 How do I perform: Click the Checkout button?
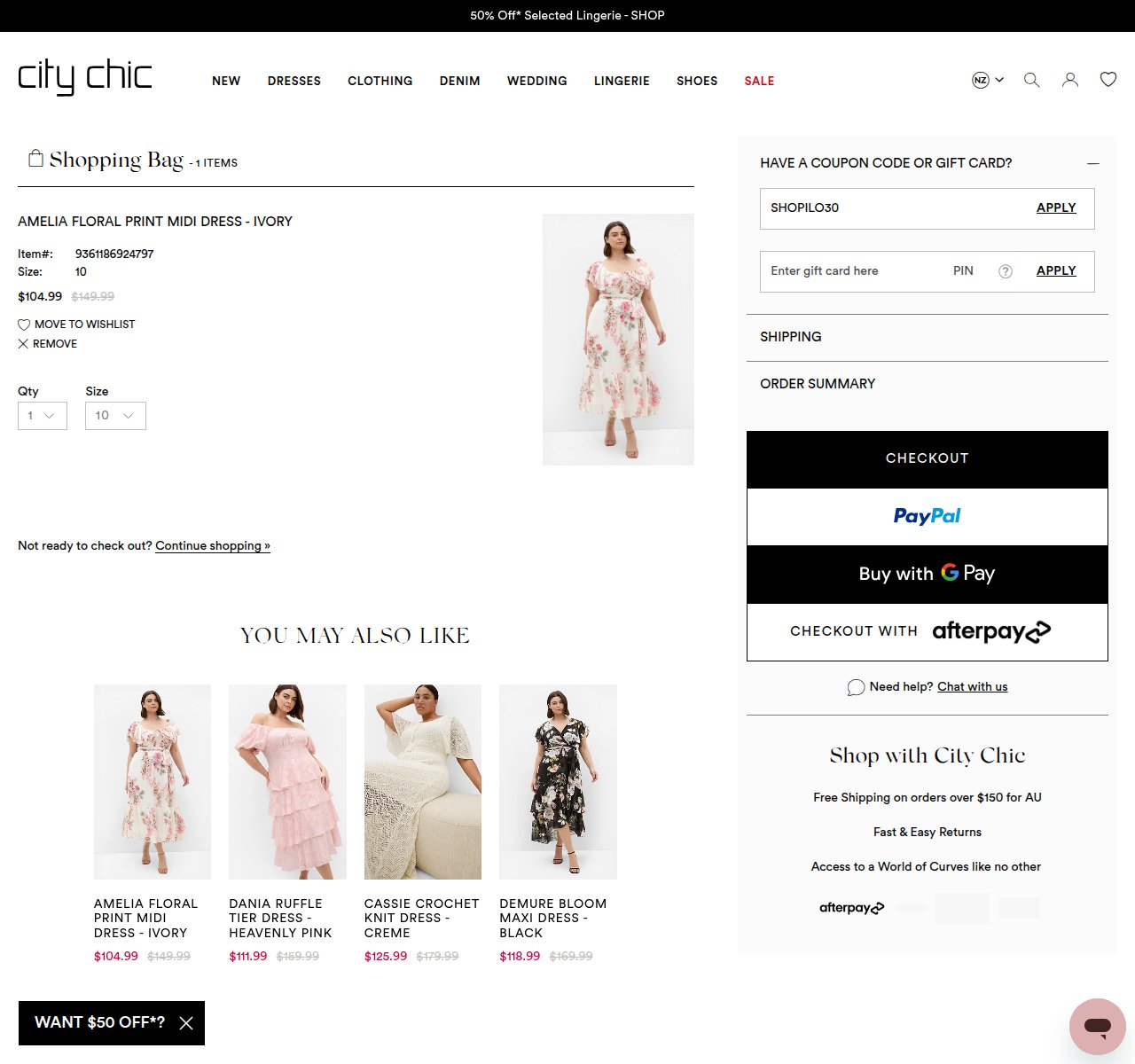coord(928,459)
